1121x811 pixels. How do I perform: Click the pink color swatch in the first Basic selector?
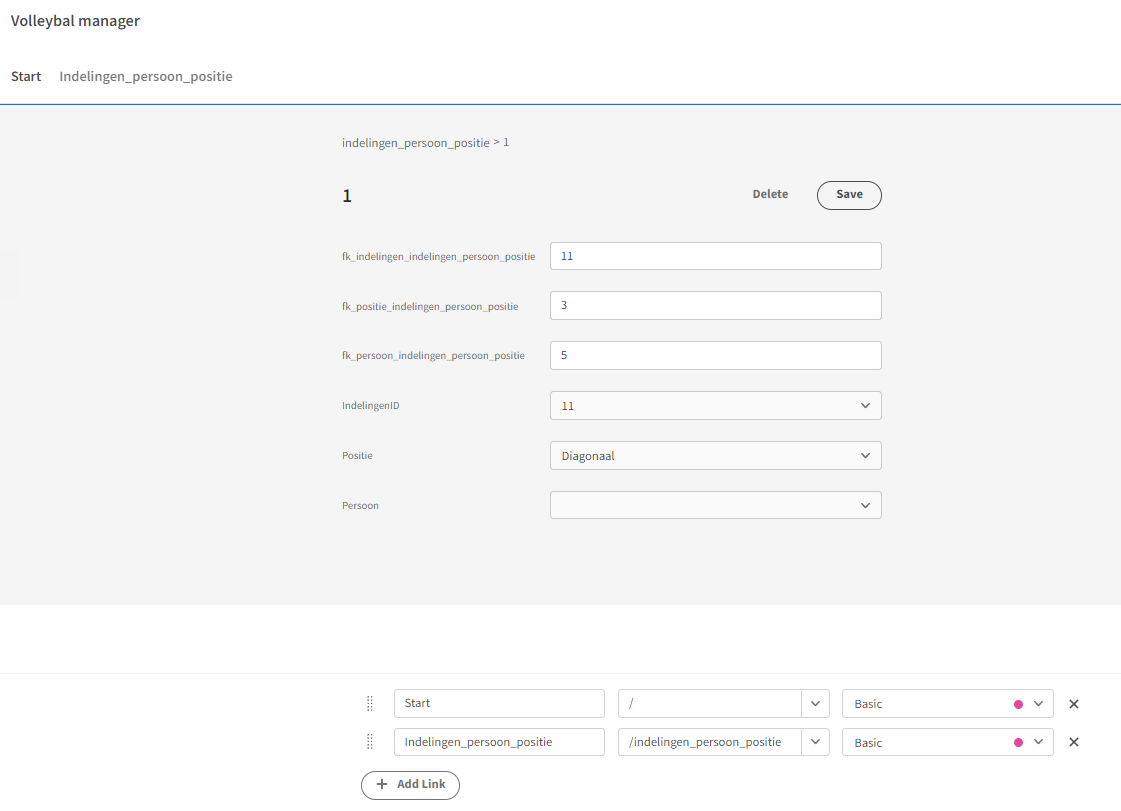1016,703
